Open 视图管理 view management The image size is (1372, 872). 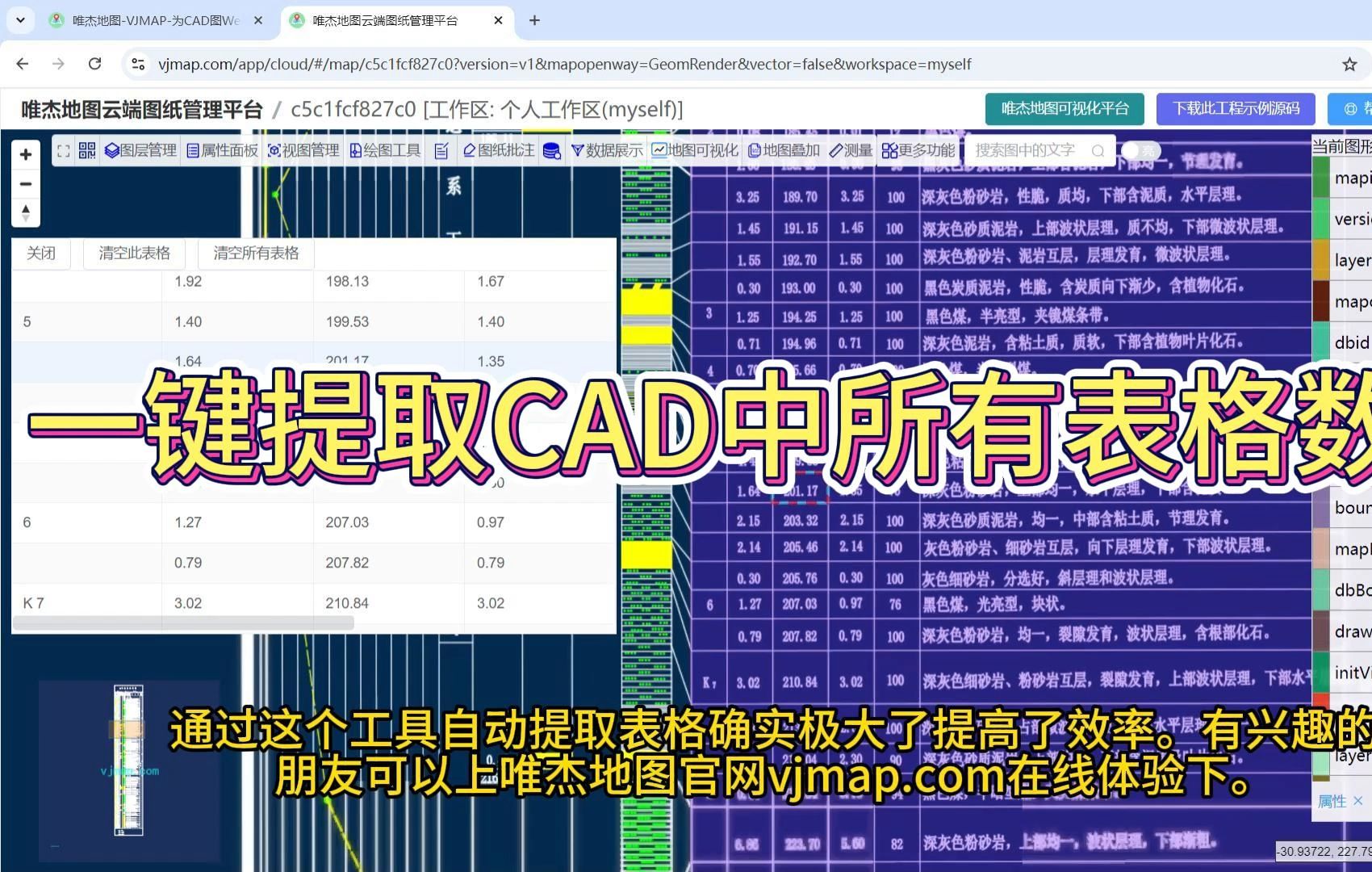pos(303,150)
